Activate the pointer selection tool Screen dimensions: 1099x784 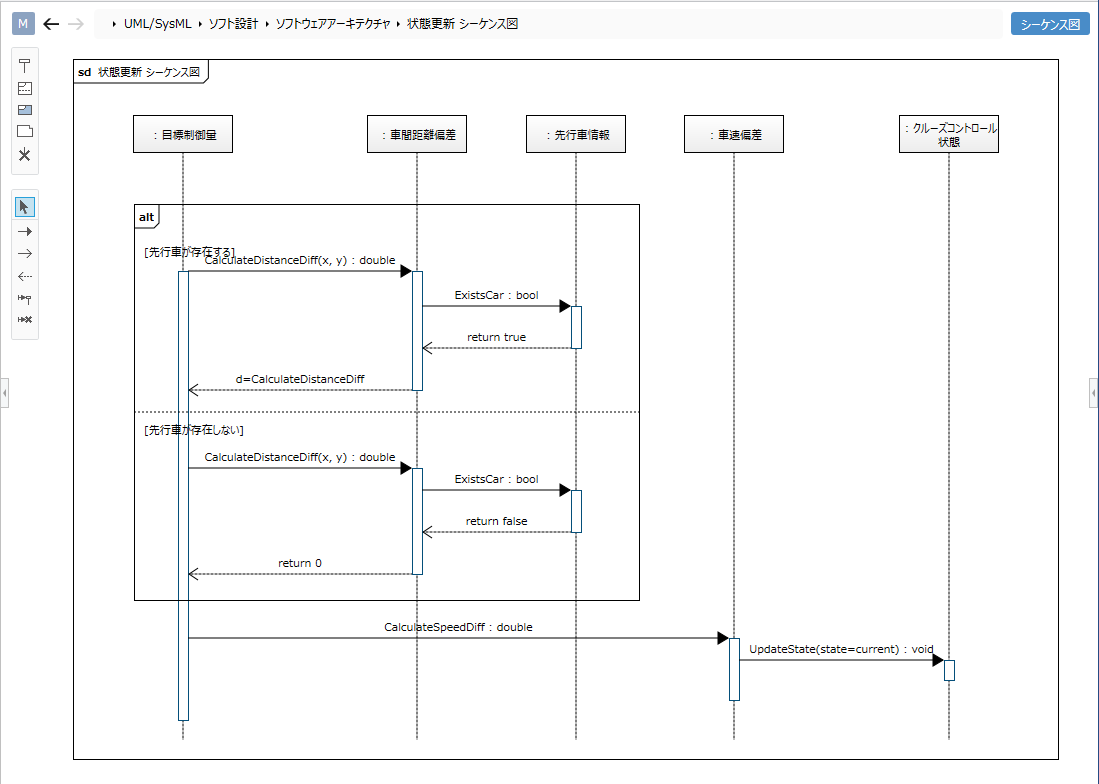(x=25, y=207)
